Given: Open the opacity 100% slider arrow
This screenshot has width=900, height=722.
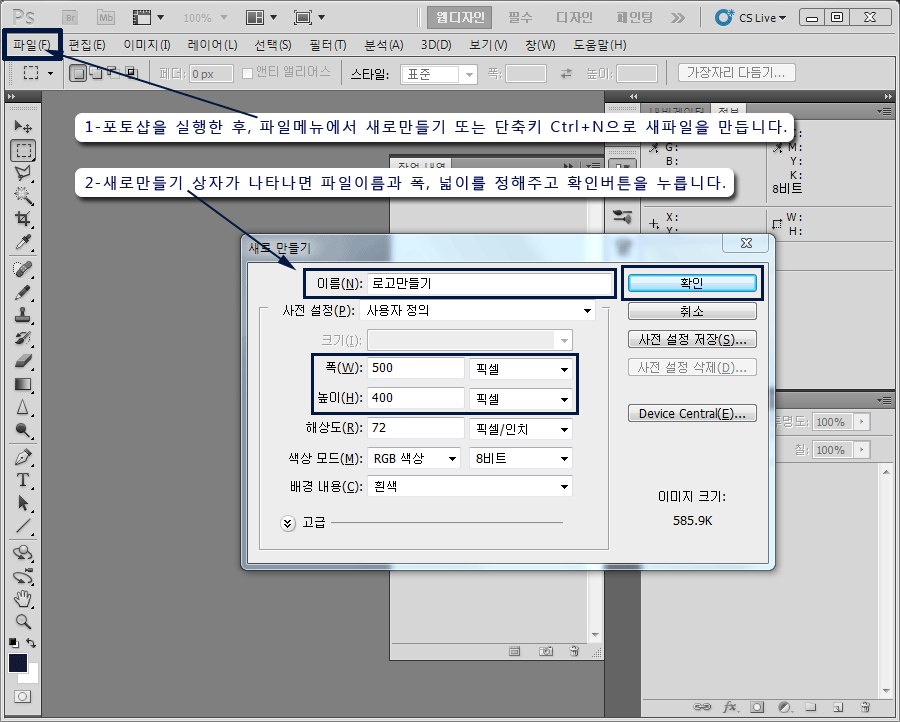Looking at the screenshot, I should pos(862,422).
